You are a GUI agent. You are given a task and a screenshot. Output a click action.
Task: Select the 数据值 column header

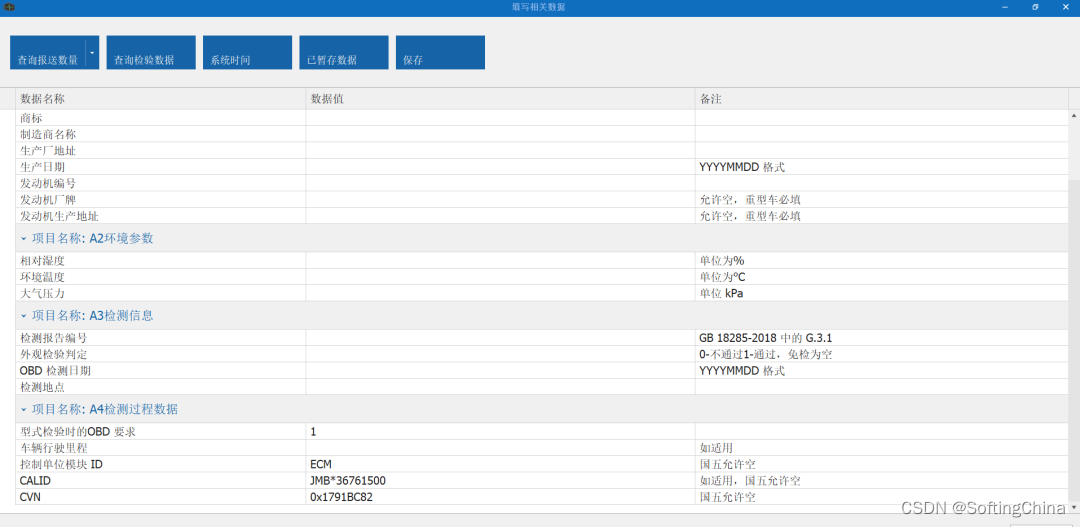point(500,99)
